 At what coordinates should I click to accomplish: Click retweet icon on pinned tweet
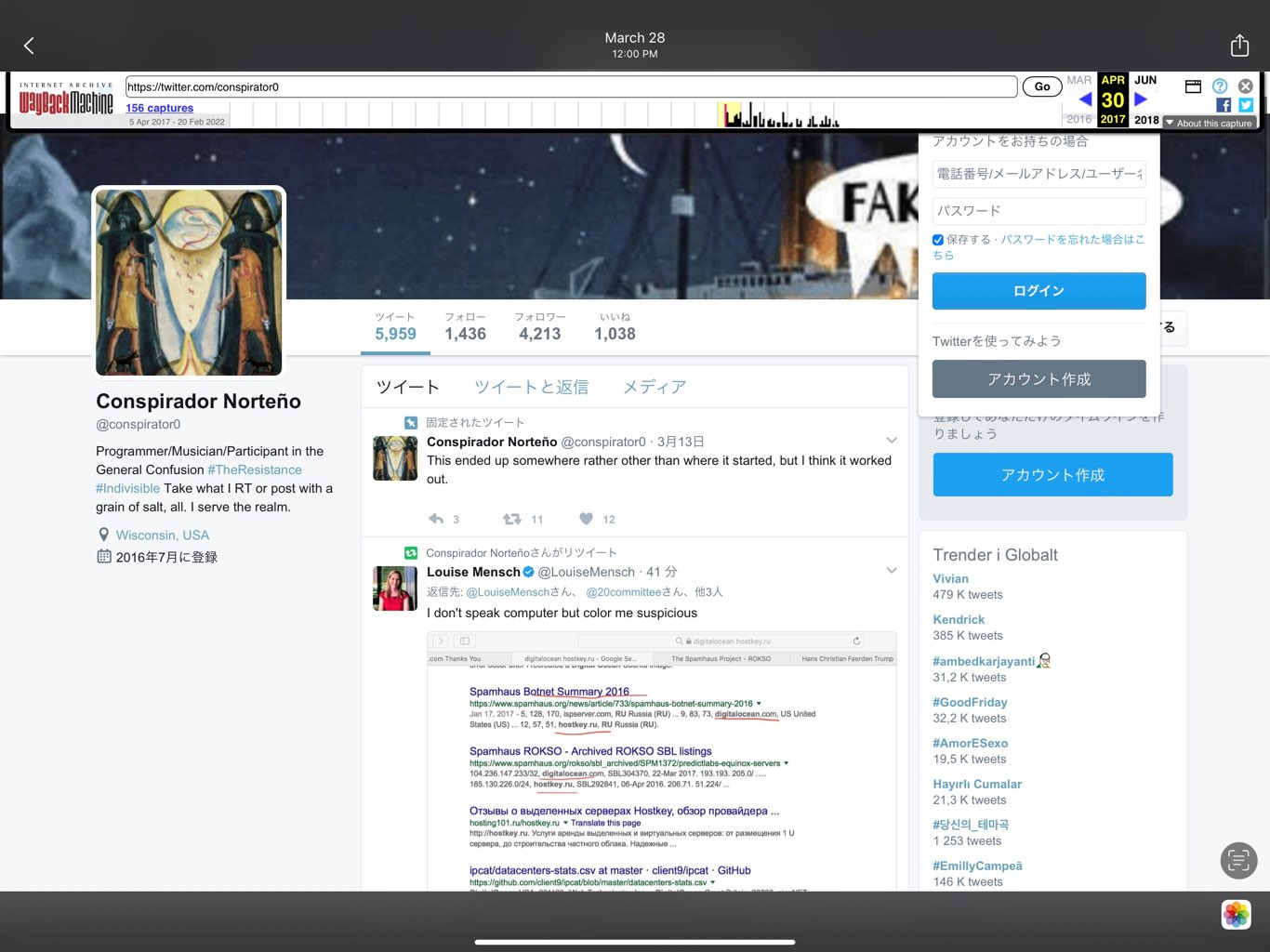[511, 519]
